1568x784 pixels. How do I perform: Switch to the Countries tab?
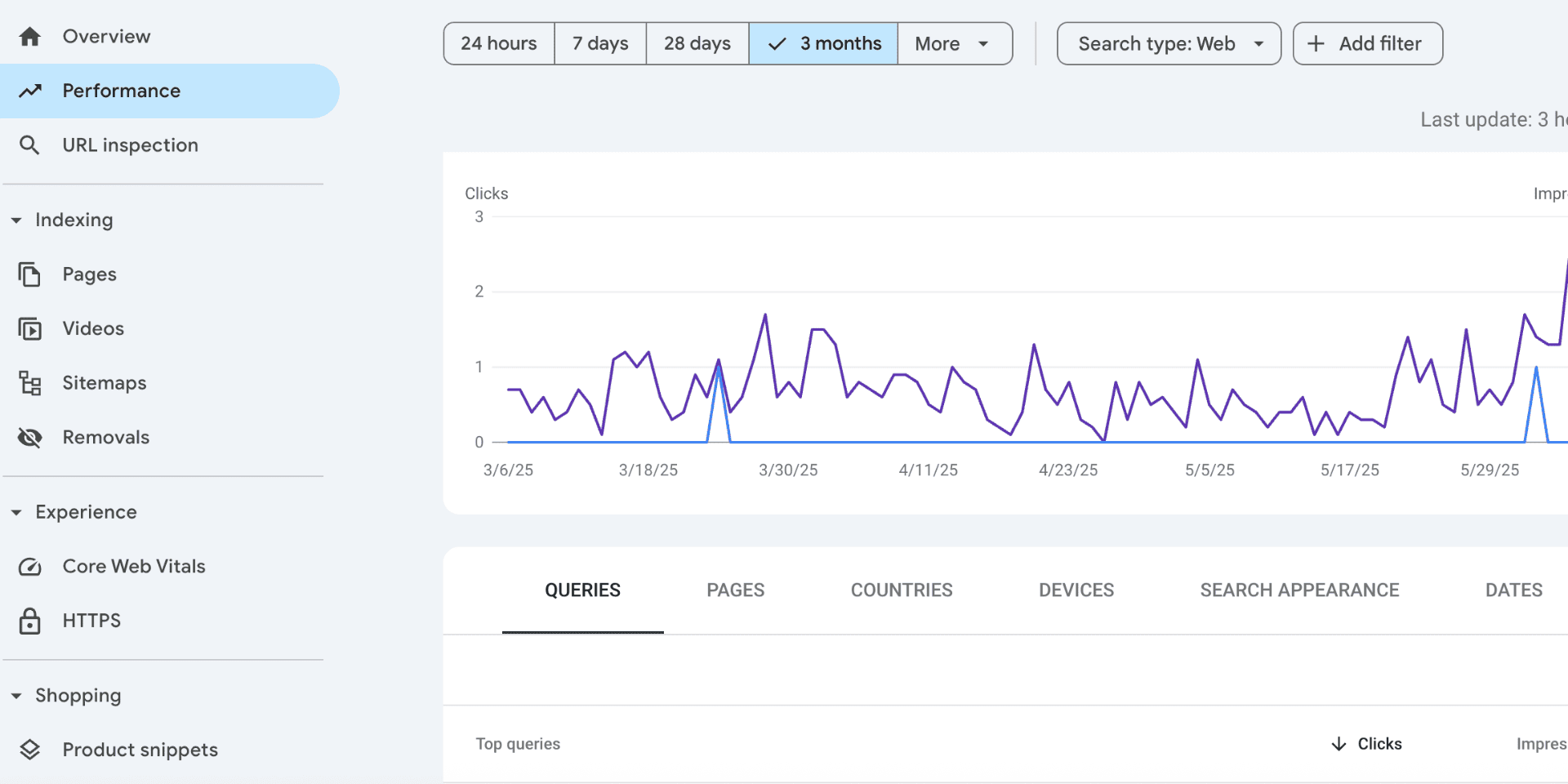click(902, 590)
